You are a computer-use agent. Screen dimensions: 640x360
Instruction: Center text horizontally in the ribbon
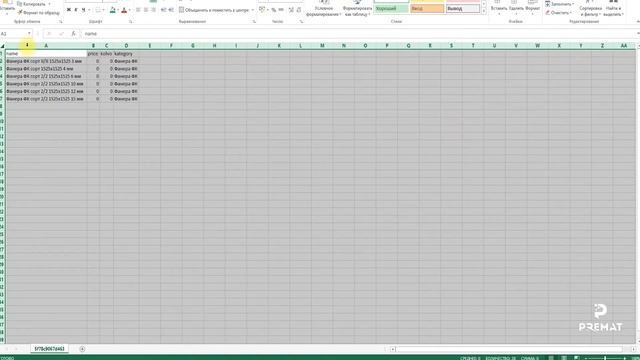pos(146,10)
